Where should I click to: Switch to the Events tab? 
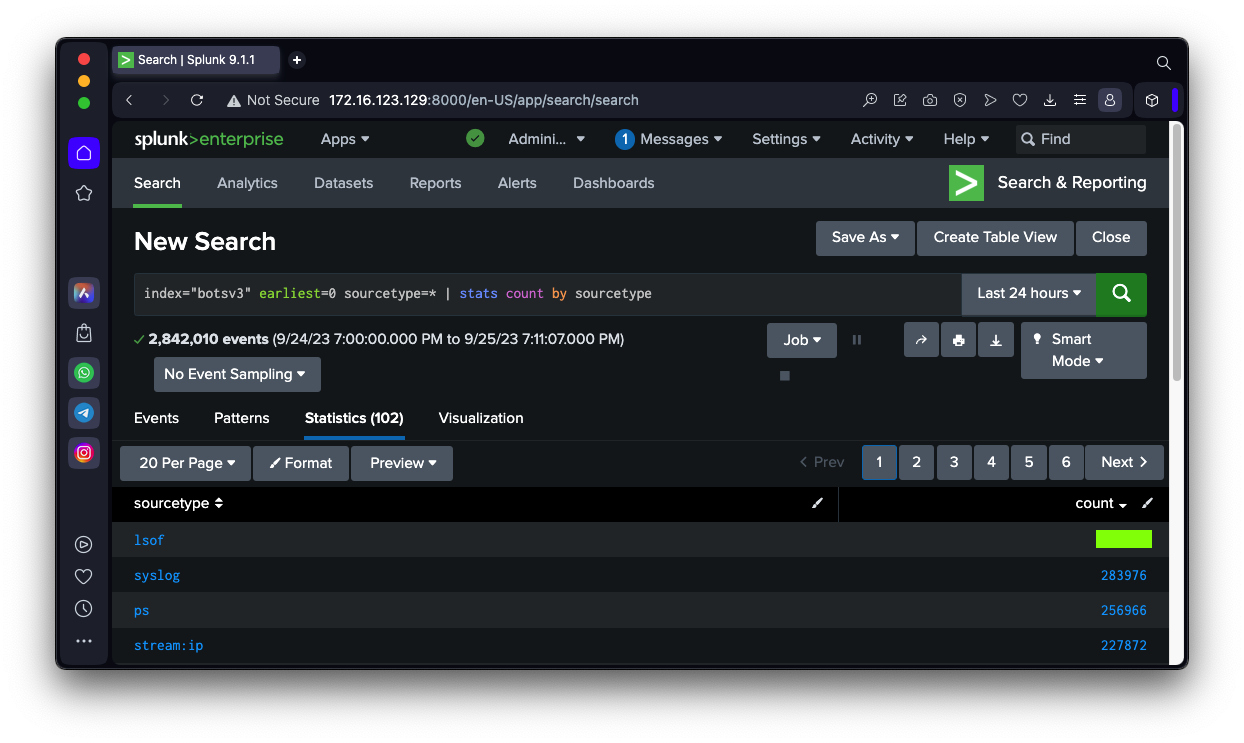pos(156,418)
